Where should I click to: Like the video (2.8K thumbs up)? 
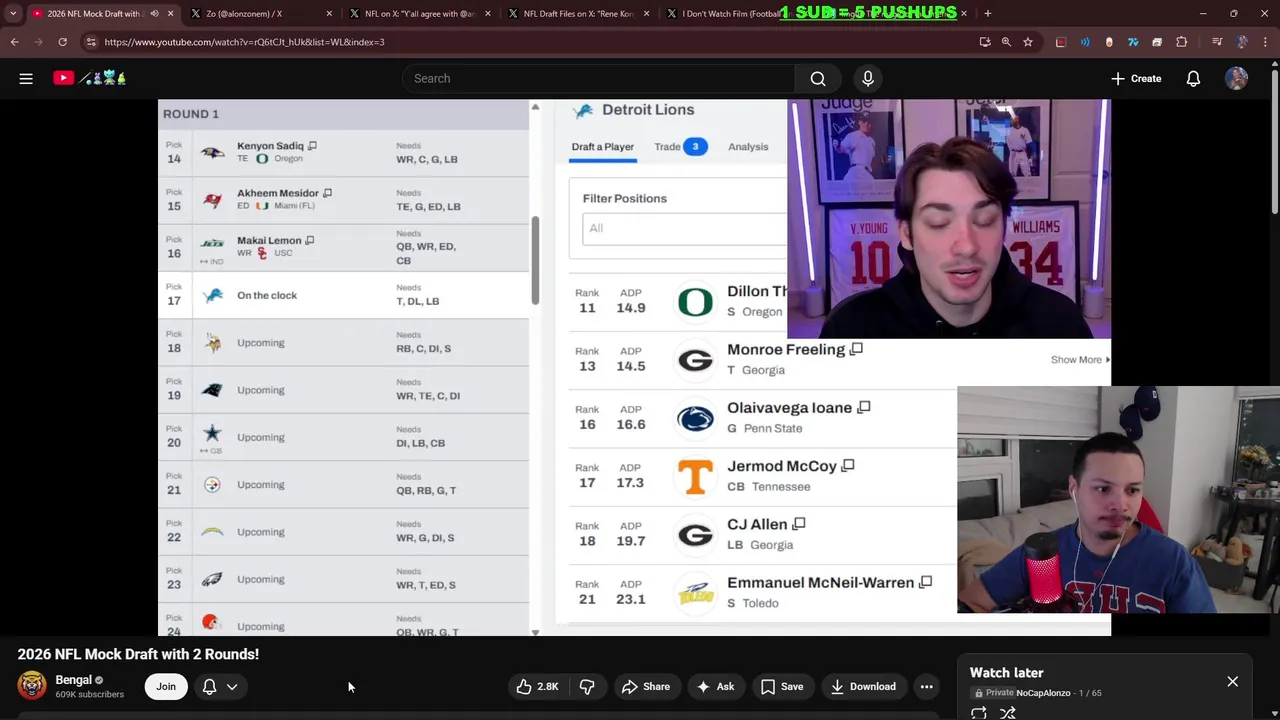tap(537, 686)
